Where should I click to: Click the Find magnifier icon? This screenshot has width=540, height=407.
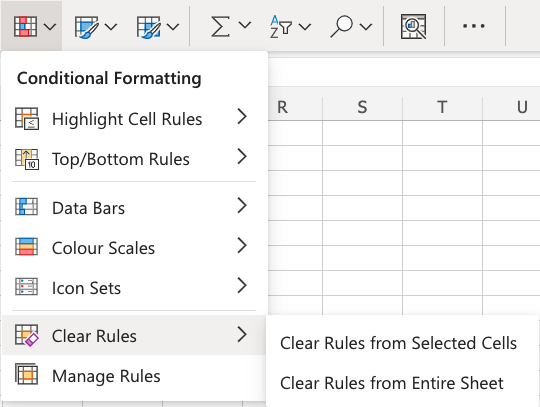point(342,27)
